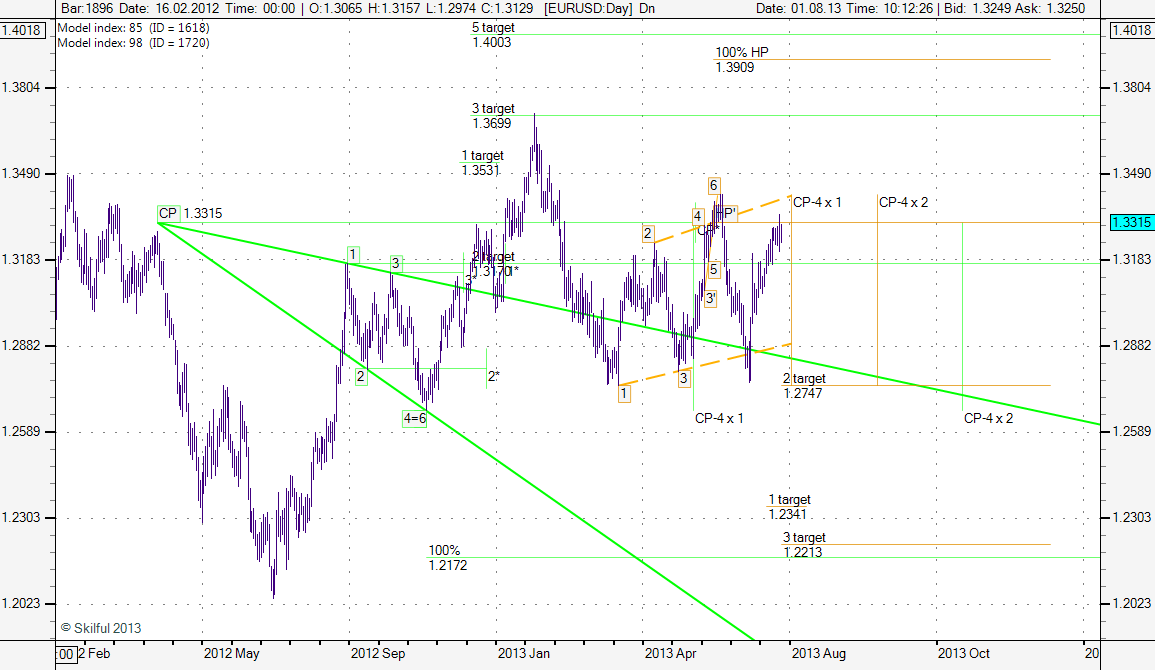Select the 5 target 1.4003 label
The image size is (1155, 670).
tap(493, 35)
